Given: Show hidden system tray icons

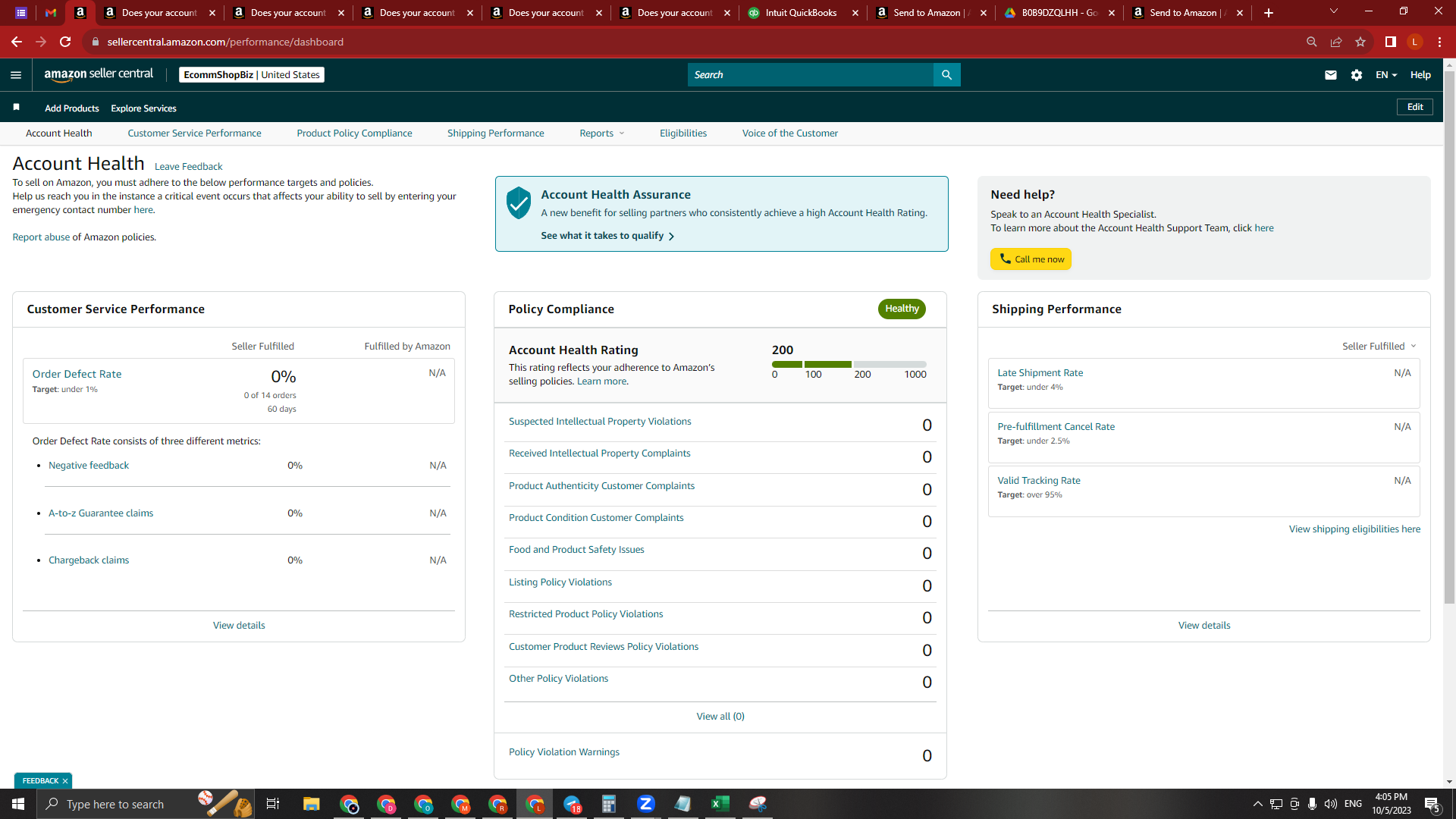Looking at the screenshot, I should click(1257, 804).
